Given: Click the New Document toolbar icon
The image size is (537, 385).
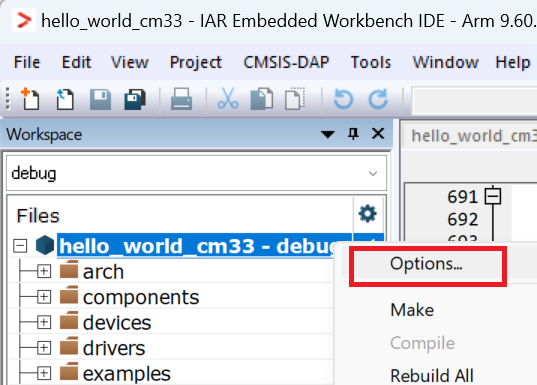Looking at the screenshot, I should click(x=30, y=99).
